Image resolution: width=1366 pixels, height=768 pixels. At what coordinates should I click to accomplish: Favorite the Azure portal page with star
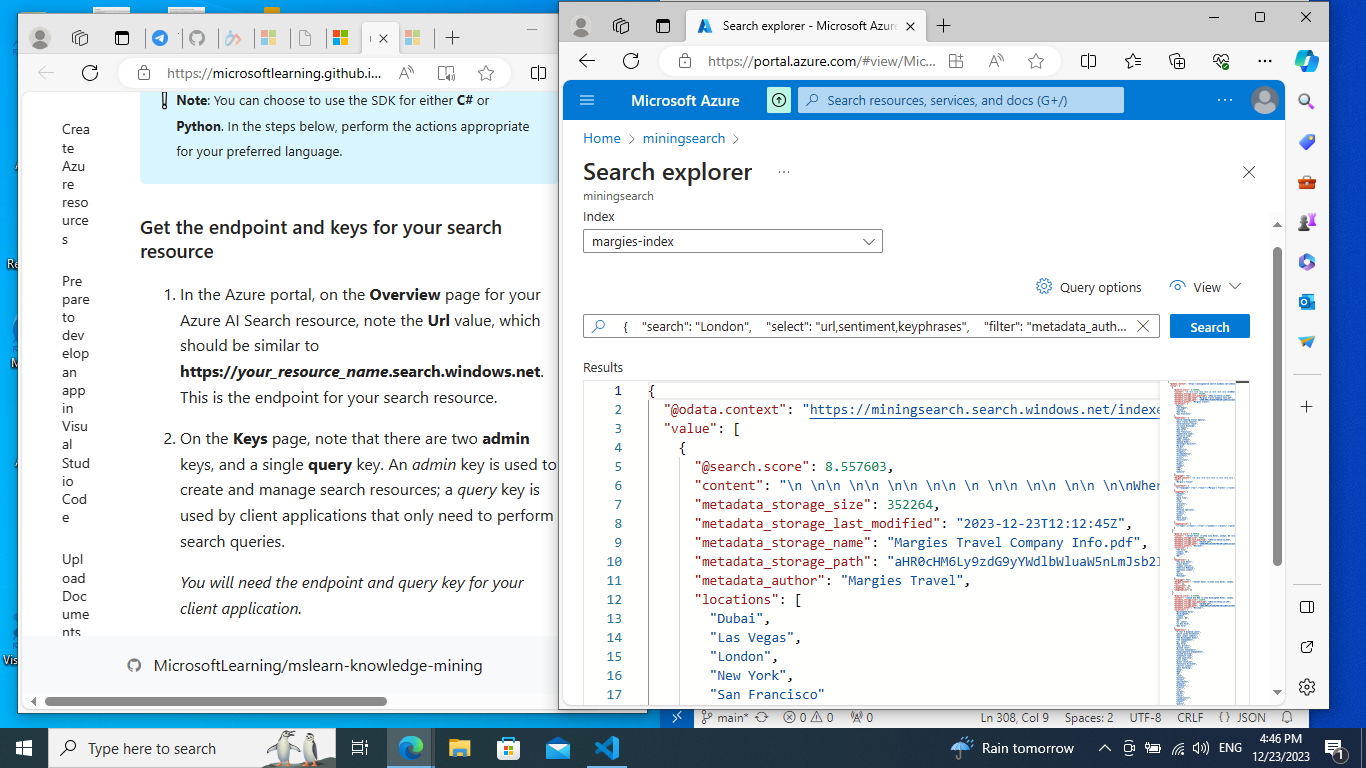(1036, 61)
